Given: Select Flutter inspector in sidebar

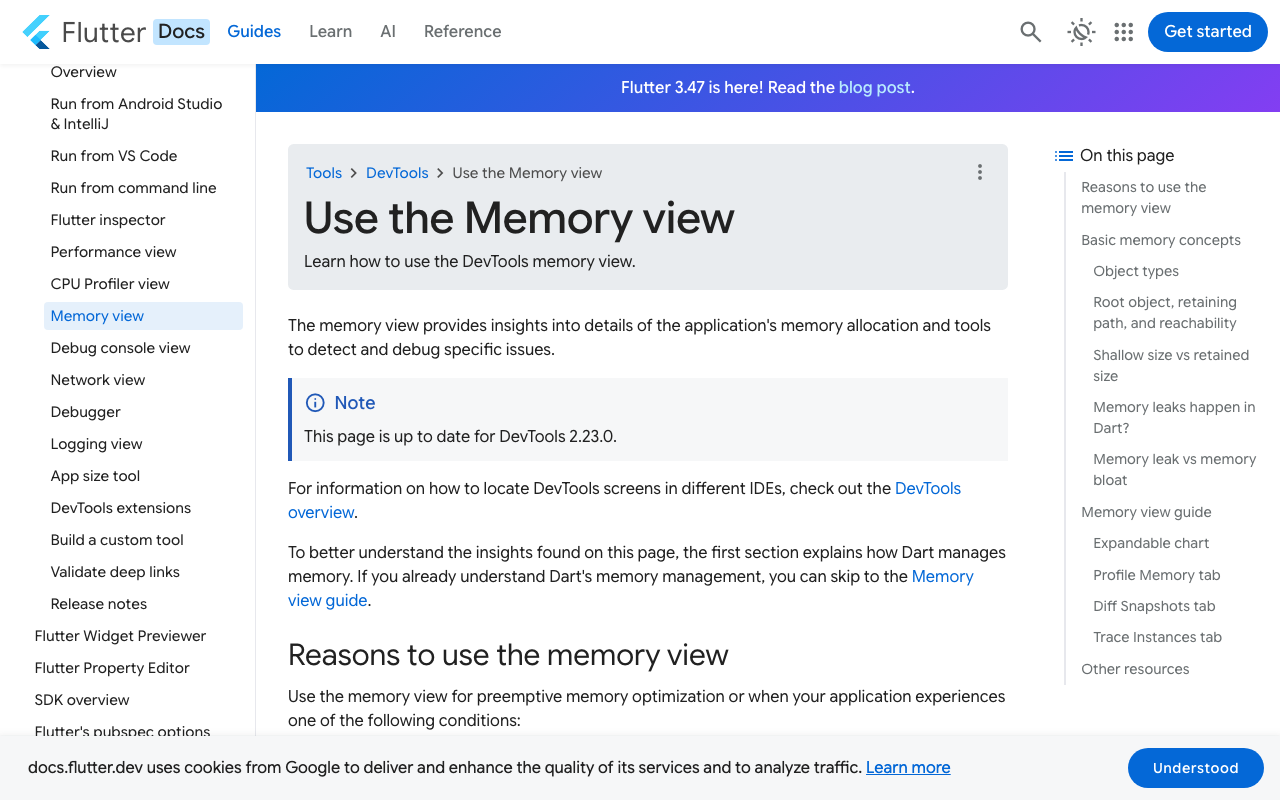Looking at the screenshot, I should [108, 220].
